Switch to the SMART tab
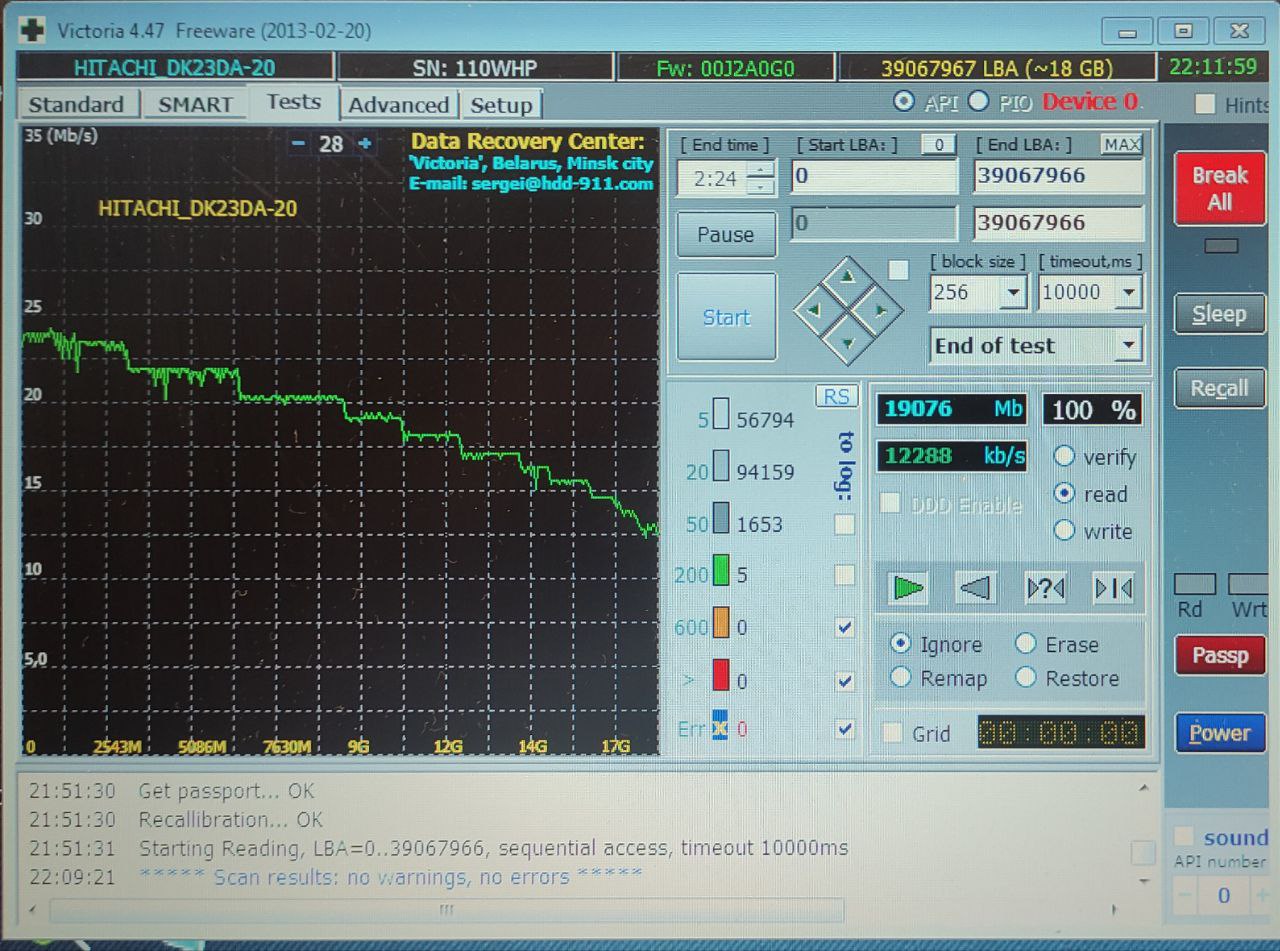 coord(195,105)
